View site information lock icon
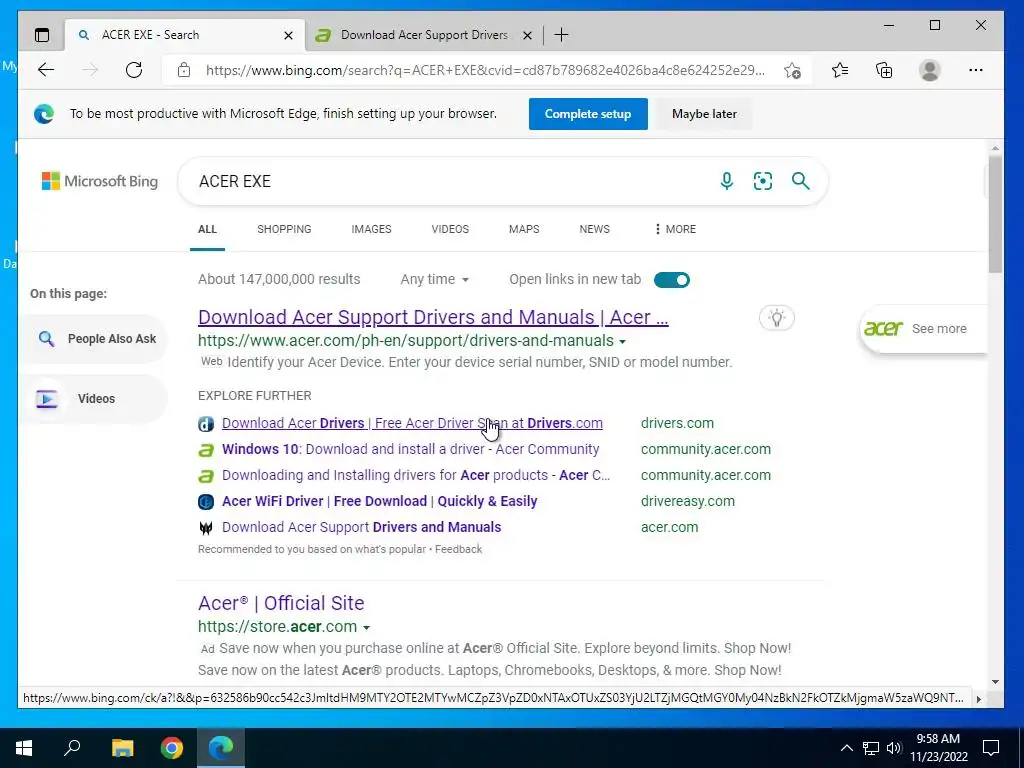1024x768 pixels. pyautogui.click(x=184, y=70)
